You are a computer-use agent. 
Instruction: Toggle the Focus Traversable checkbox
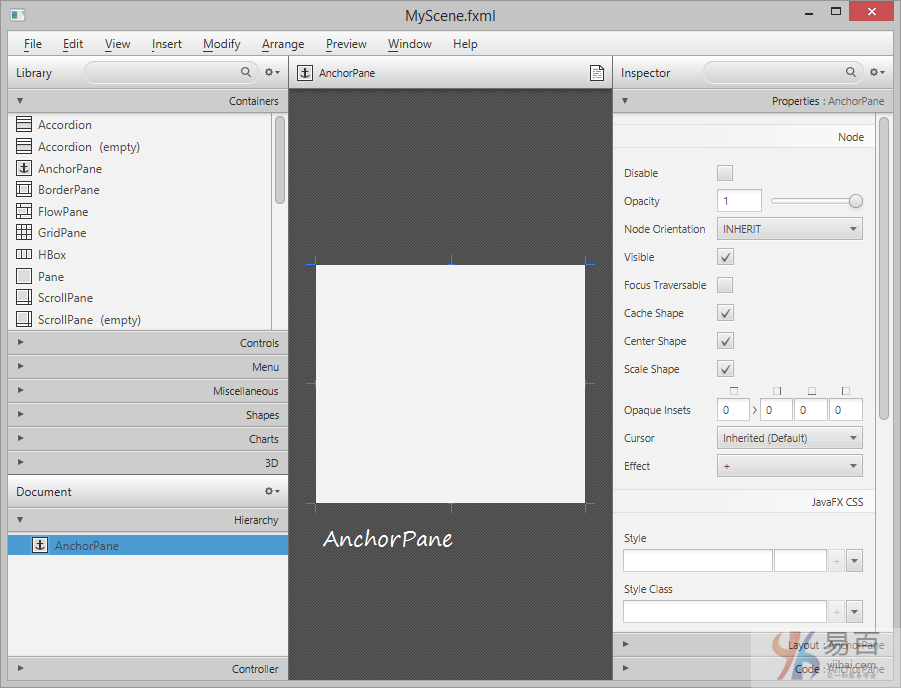coord(725,285)
